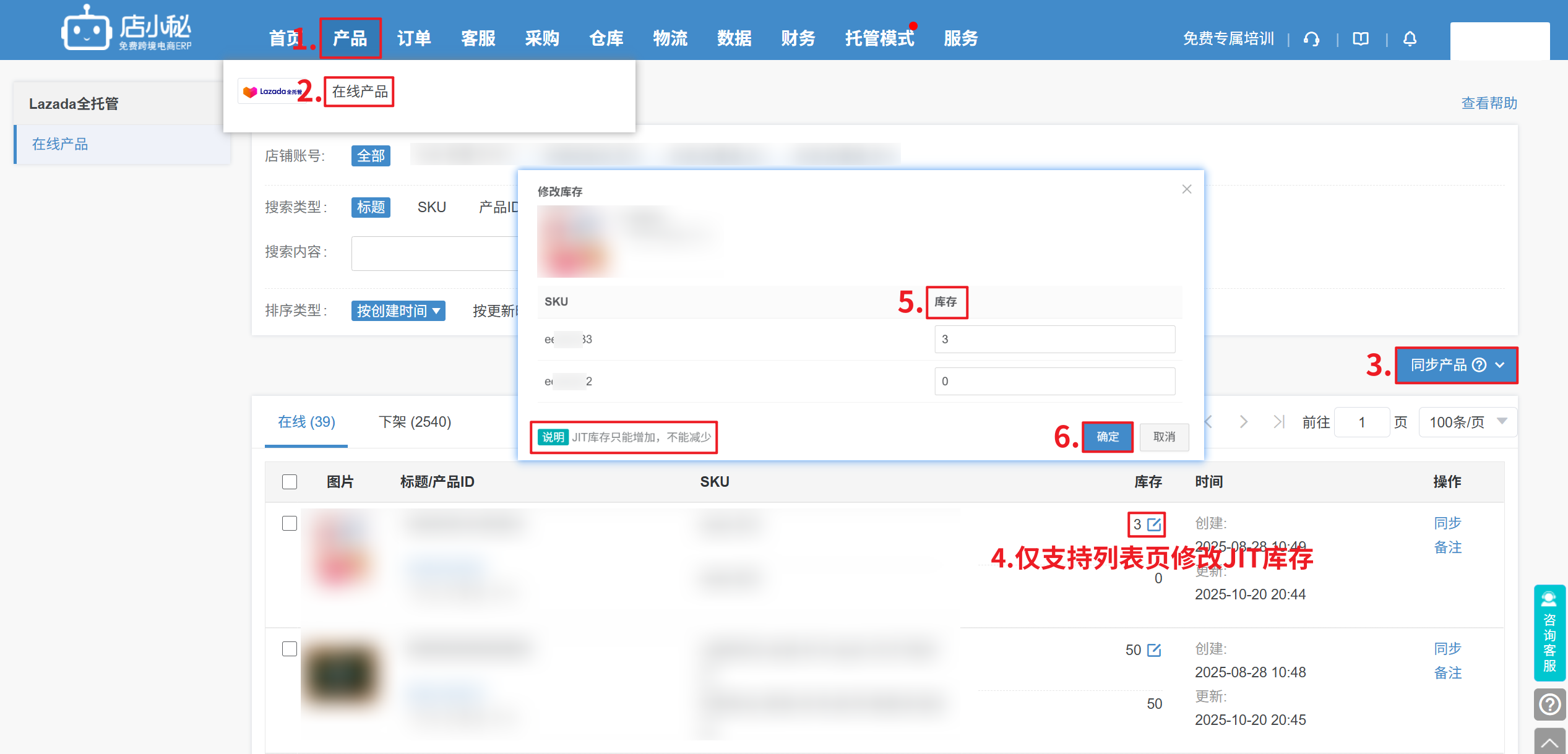The height and width of the screenshot is (754, 1568).
Task: Open the 按创建时间 sort dropdown
Action: click(x=398, y=311)
